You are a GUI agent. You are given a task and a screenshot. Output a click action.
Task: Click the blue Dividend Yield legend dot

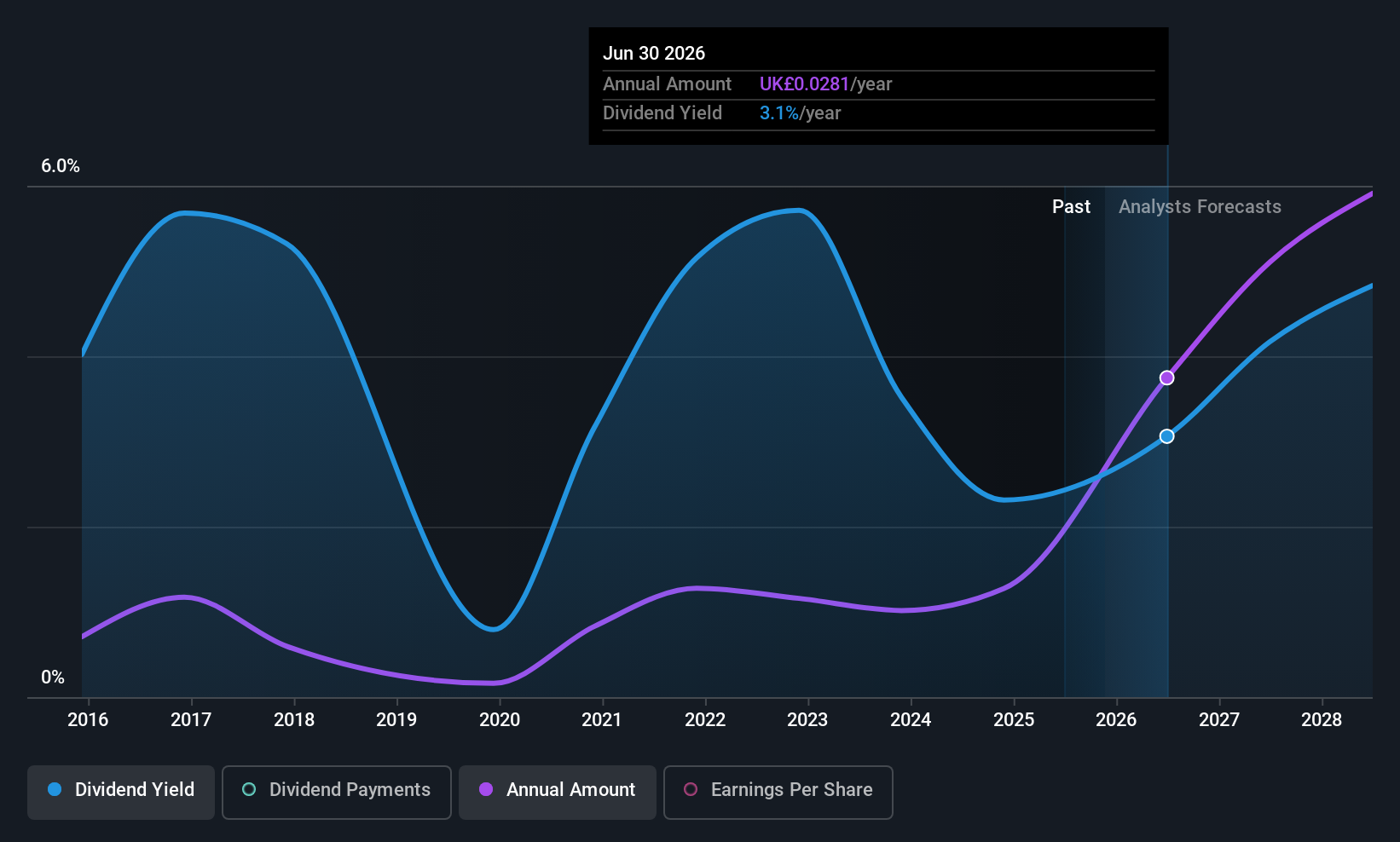click(x=55, y=789)
